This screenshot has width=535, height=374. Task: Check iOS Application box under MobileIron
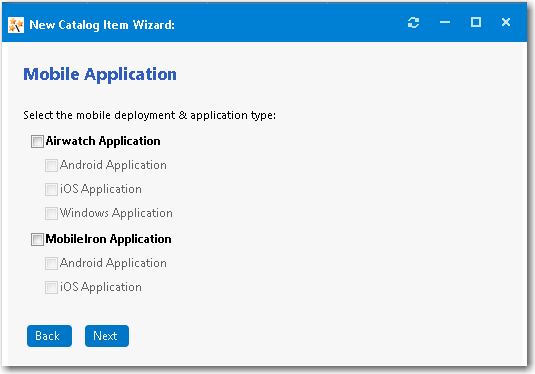click(x=51, y=287)
